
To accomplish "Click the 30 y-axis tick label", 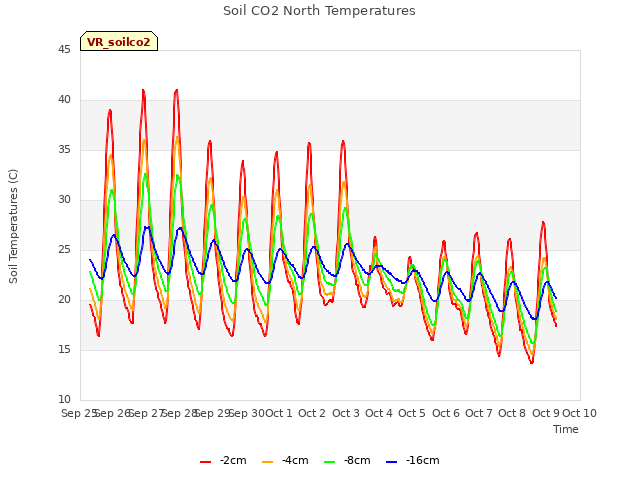I will [64, 199].
